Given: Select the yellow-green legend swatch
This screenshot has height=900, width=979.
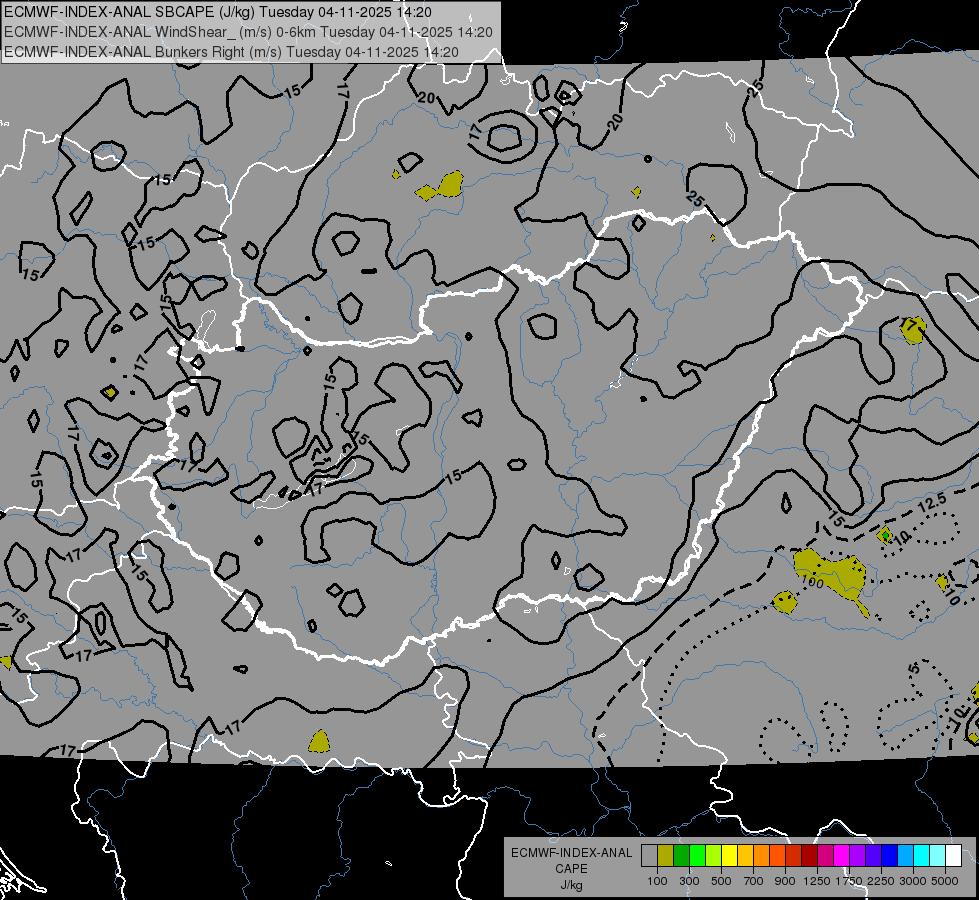Looking at the screenshot, I should pyautogui.click(x=714, y=856).
